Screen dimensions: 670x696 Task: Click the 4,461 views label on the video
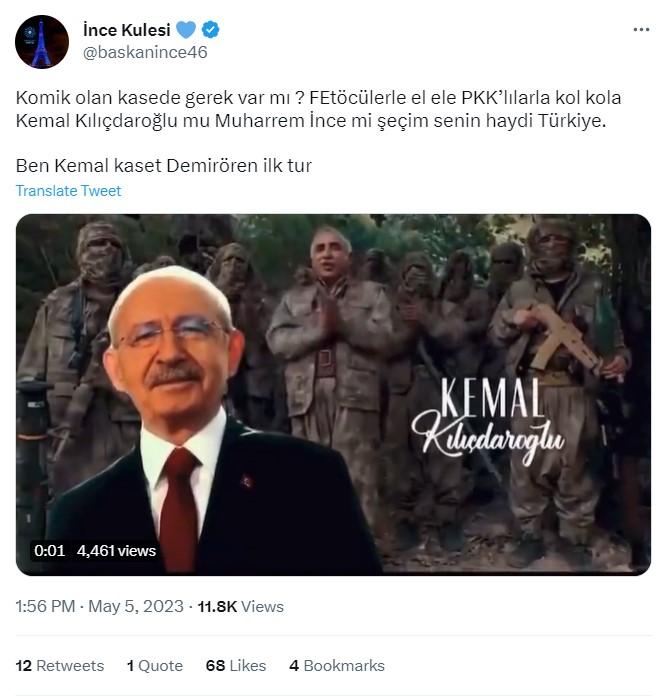(116, 551)
